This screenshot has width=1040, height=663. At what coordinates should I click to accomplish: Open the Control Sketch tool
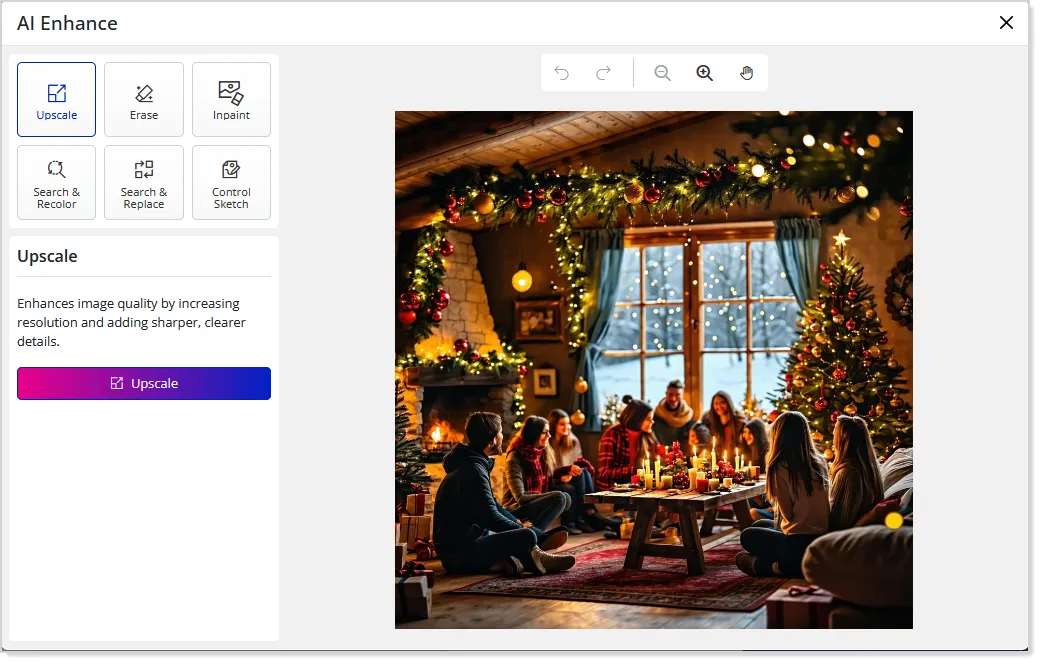point(231,182)
